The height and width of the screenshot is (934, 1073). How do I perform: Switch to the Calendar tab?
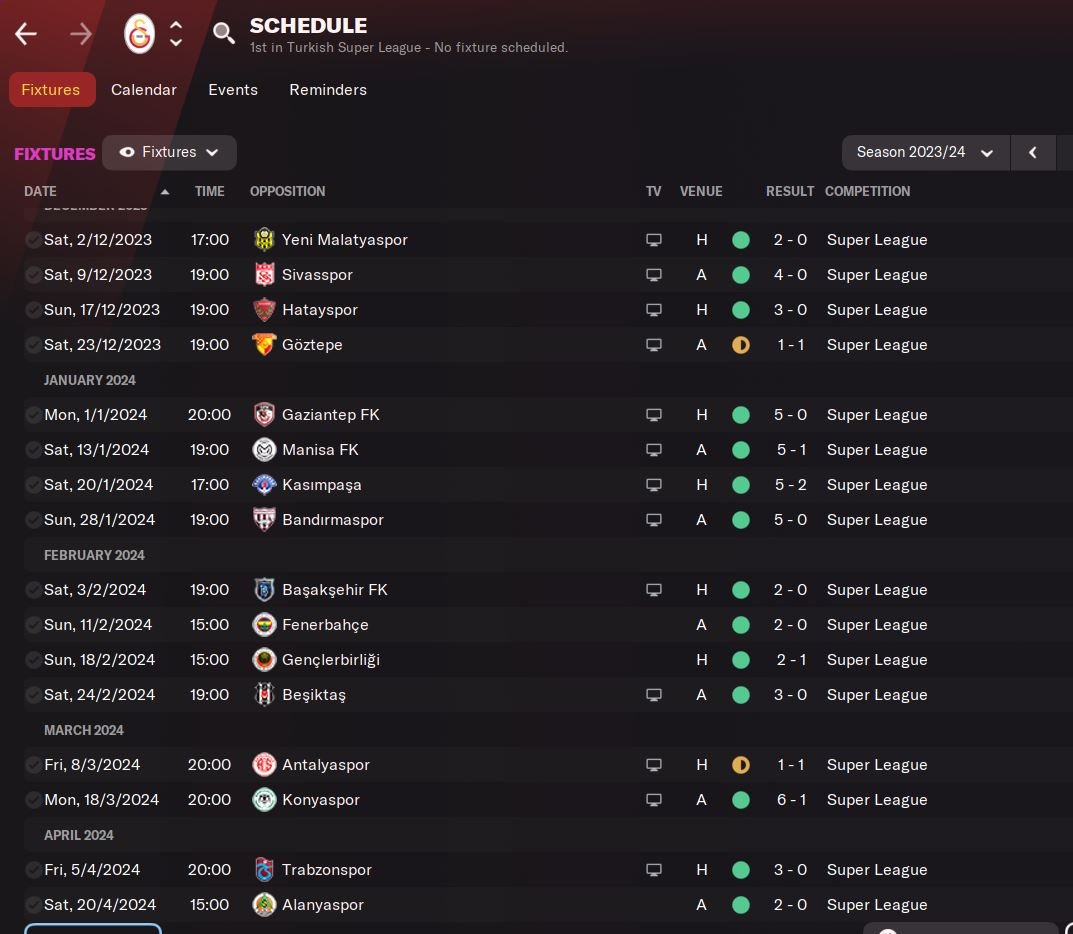pos(144,90)
